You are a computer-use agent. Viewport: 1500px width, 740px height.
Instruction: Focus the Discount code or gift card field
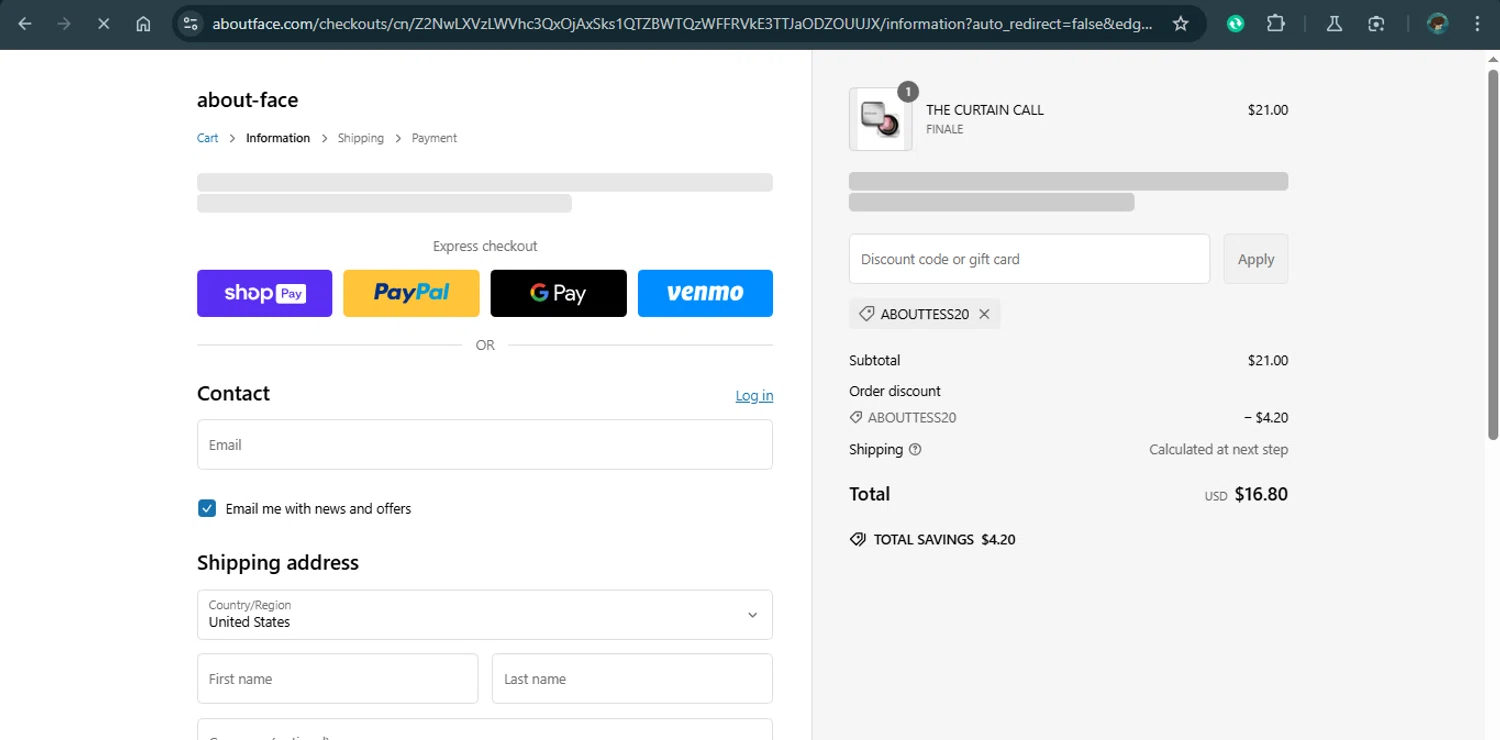[1029, 259]
